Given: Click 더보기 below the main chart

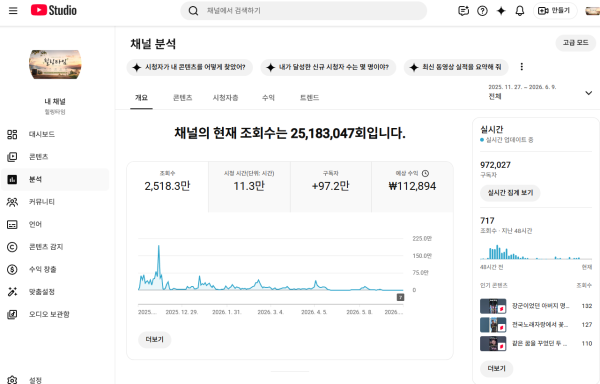Looking at the screenshot, I should click(155, 340).
